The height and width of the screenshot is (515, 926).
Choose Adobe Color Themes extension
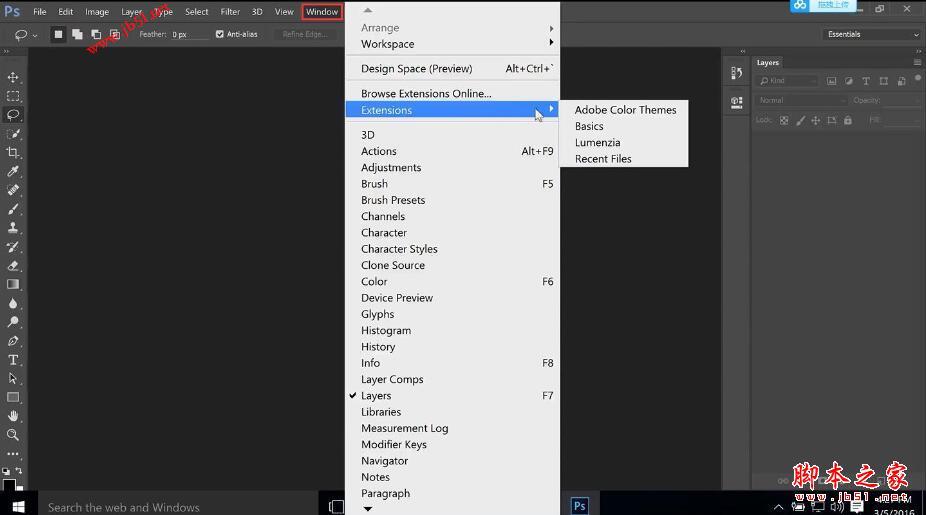625,110
